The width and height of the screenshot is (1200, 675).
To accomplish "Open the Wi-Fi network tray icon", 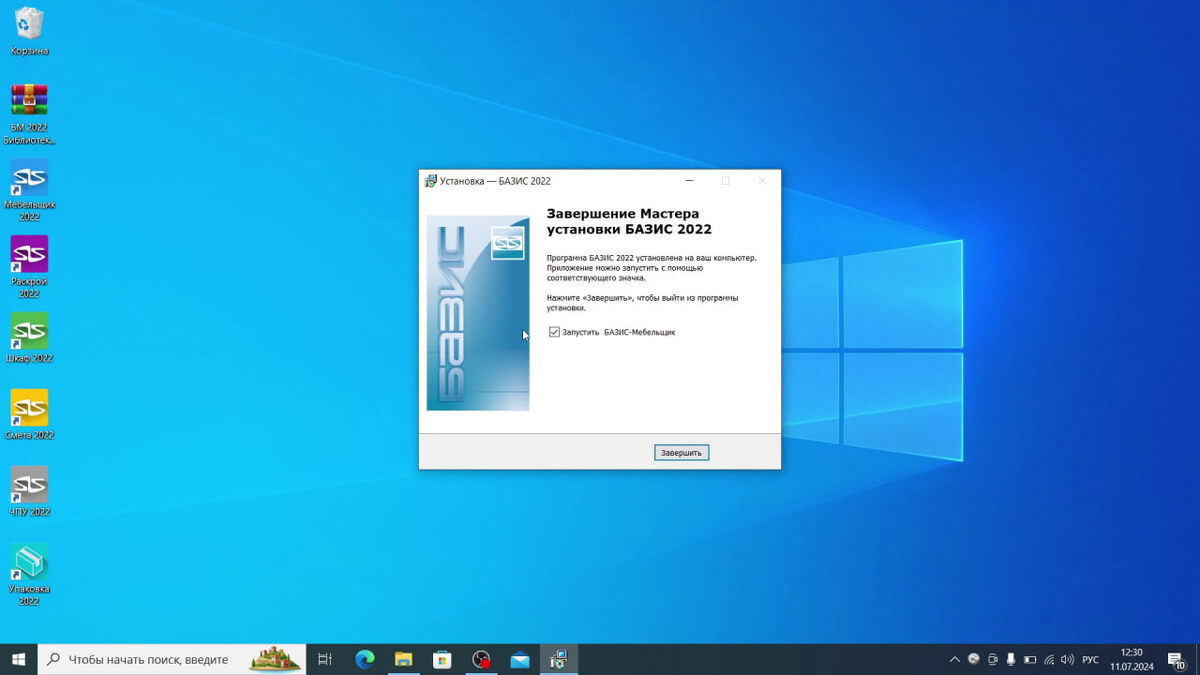I will (x=1049, y=660).
